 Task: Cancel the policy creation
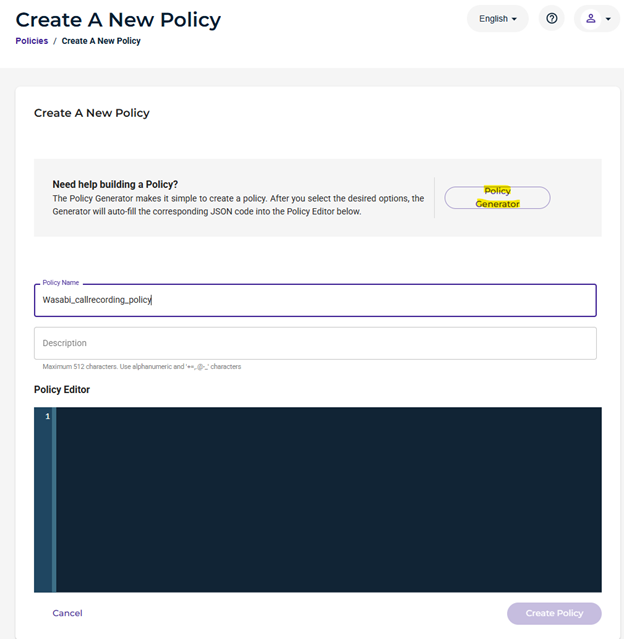click(67, 613)
